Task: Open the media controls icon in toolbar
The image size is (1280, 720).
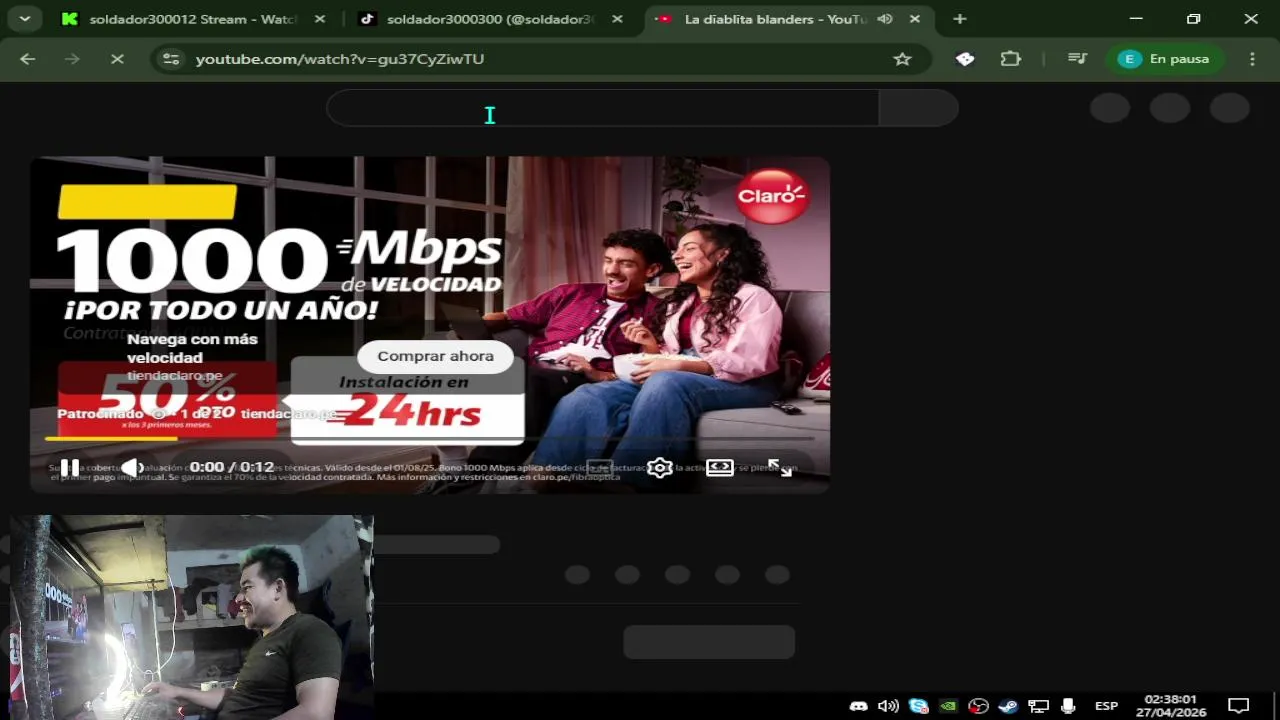Action: pyautogui.click(x=1077, y=59)
